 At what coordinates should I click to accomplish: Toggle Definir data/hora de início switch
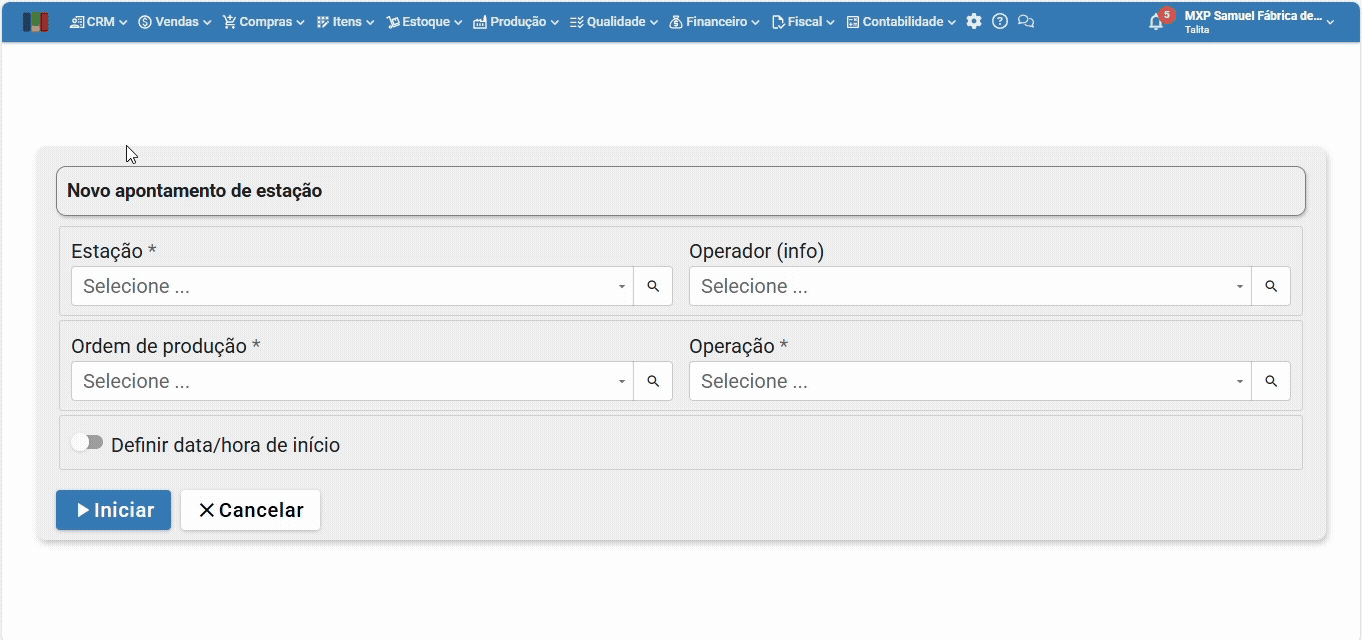point(88,442)
